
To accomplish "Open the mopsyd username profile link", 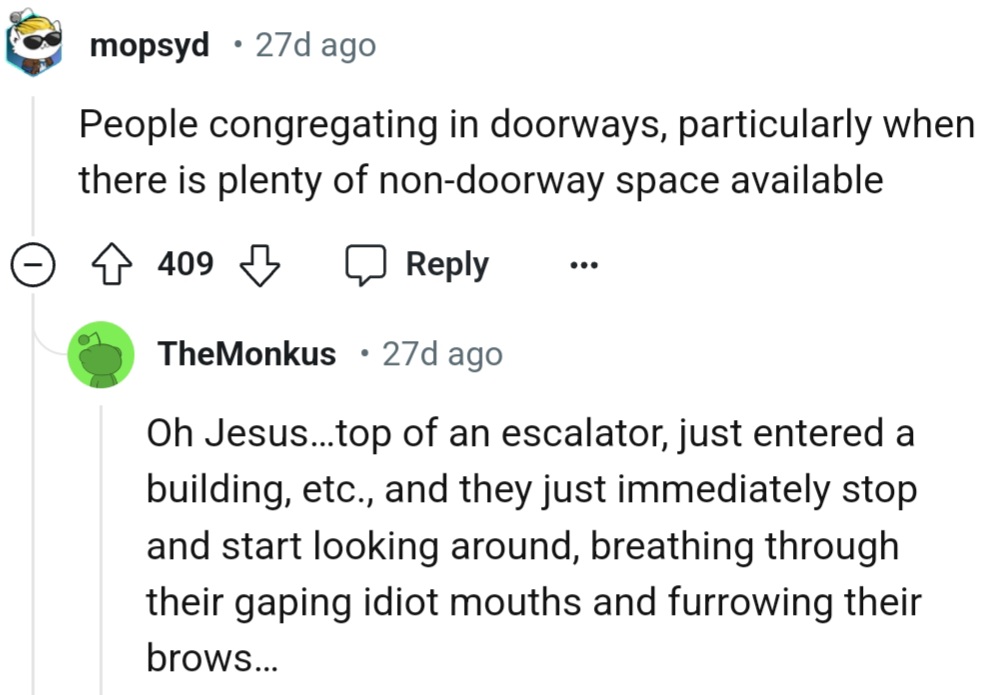I will 150,45.
